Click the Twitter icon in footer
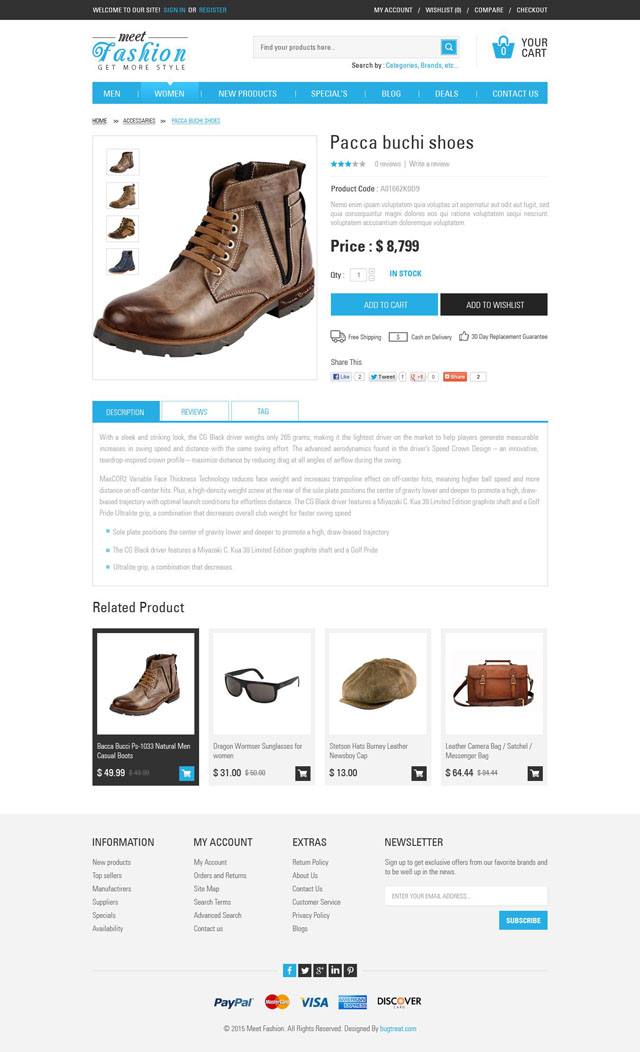Viewport: 640px width, 1052px height. tap(305, 970)
